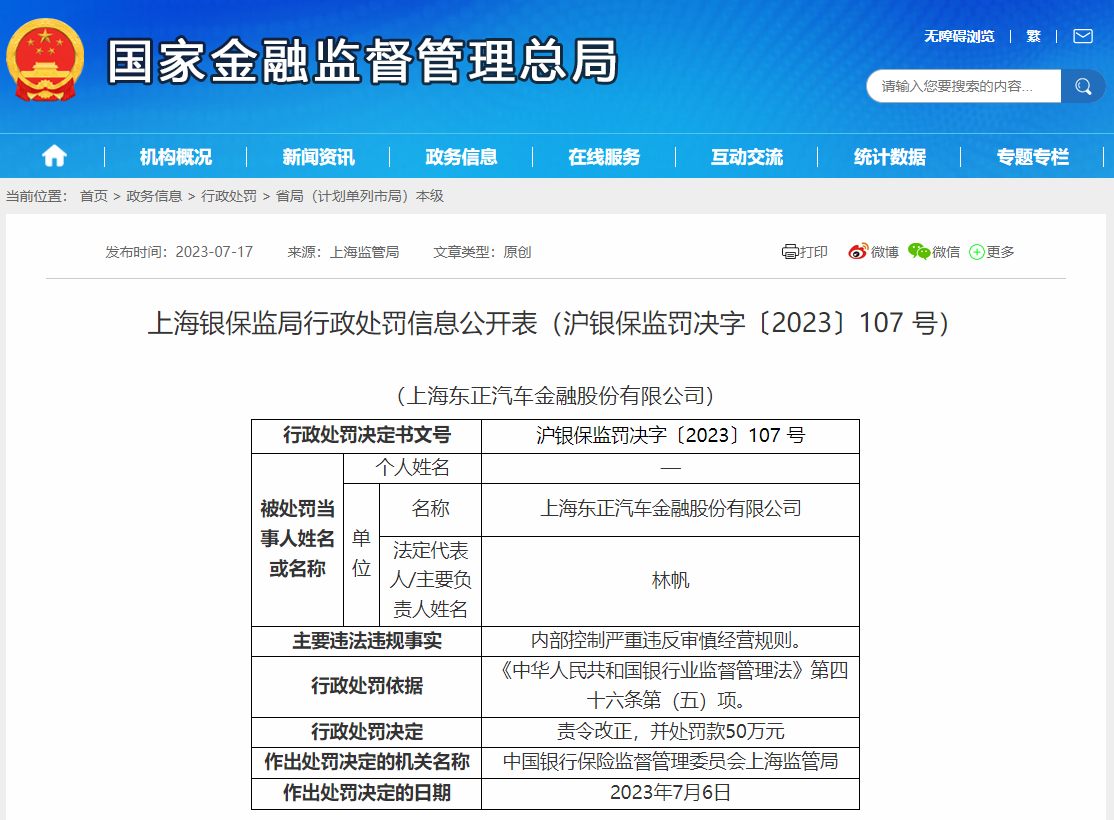Open the 统计数据 menu
Viewport: 1114px width, 820px height.
[890, 157]
